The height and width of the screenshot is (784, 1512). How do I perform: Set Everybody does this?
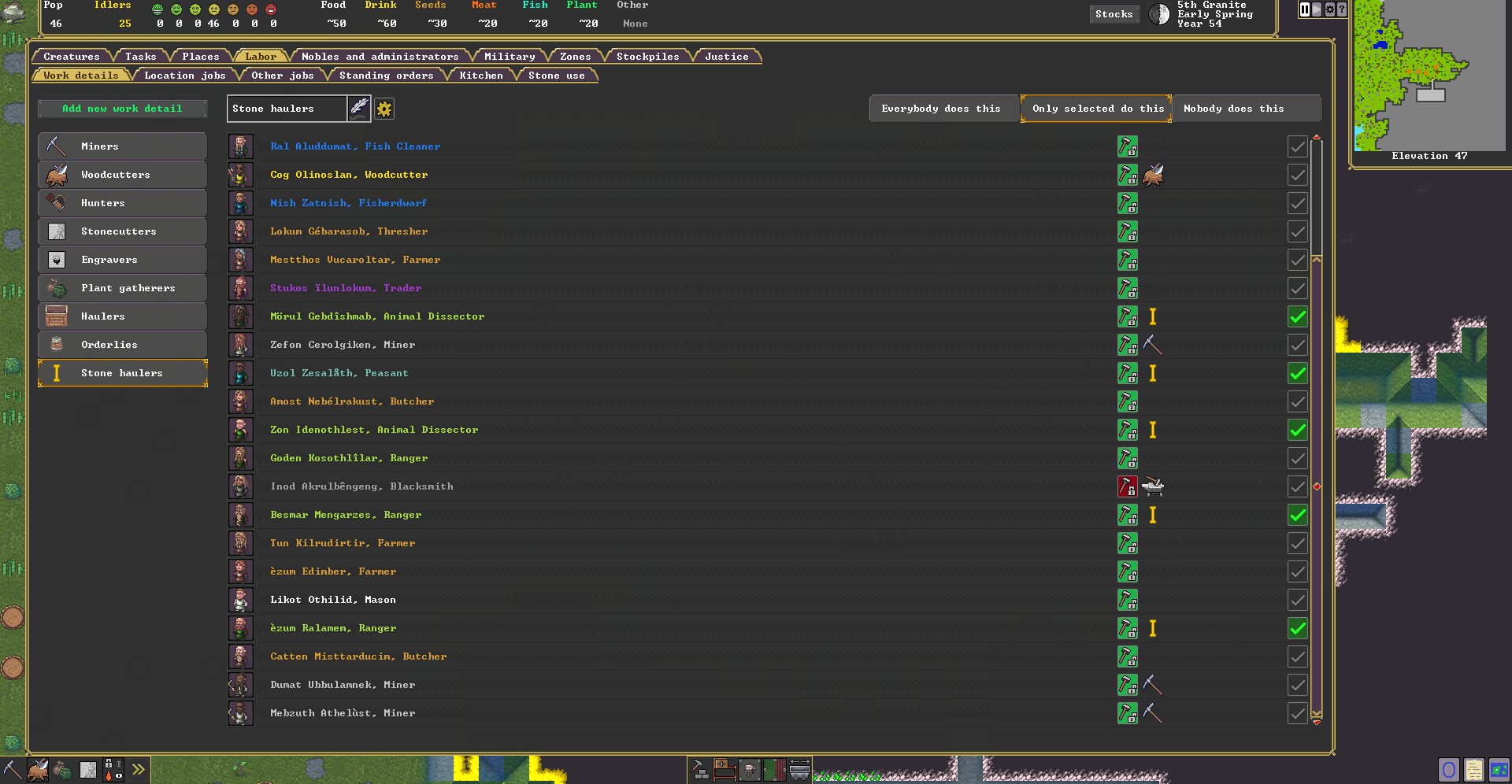click(944, 109)
